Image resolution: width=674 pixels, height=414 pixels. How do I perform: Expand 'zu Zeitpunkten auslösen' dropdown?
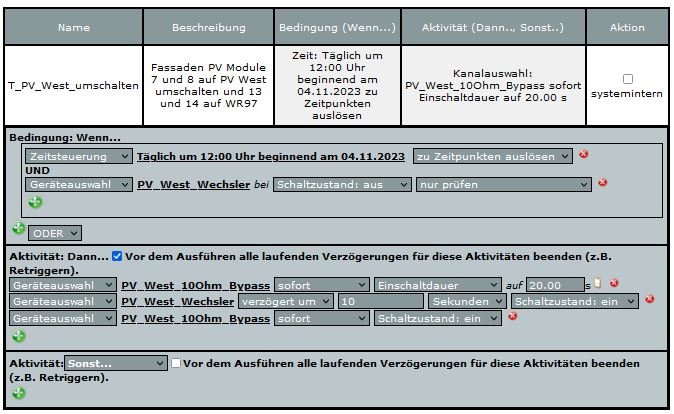[x=492, y=156]
